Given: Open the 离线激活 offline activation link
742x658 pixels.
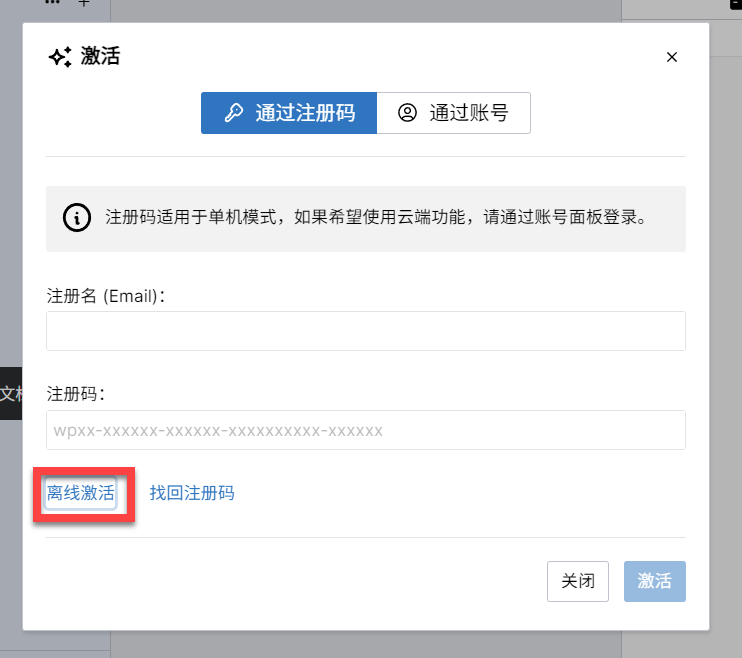Looking at the screenshot, I should point(81,493).
